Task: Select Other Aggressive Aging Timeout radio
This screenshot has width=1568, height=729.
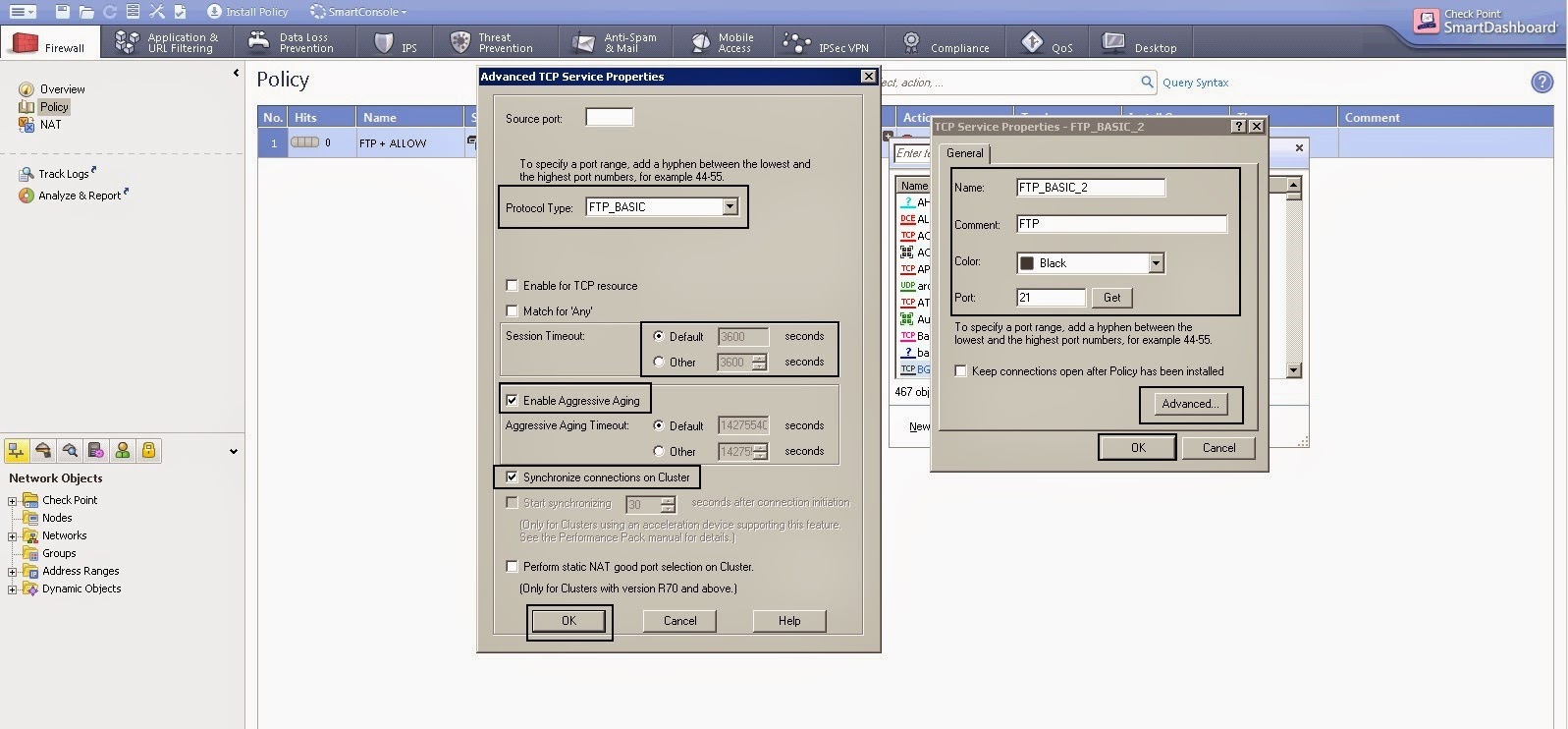Action: (x=659, y=451)
